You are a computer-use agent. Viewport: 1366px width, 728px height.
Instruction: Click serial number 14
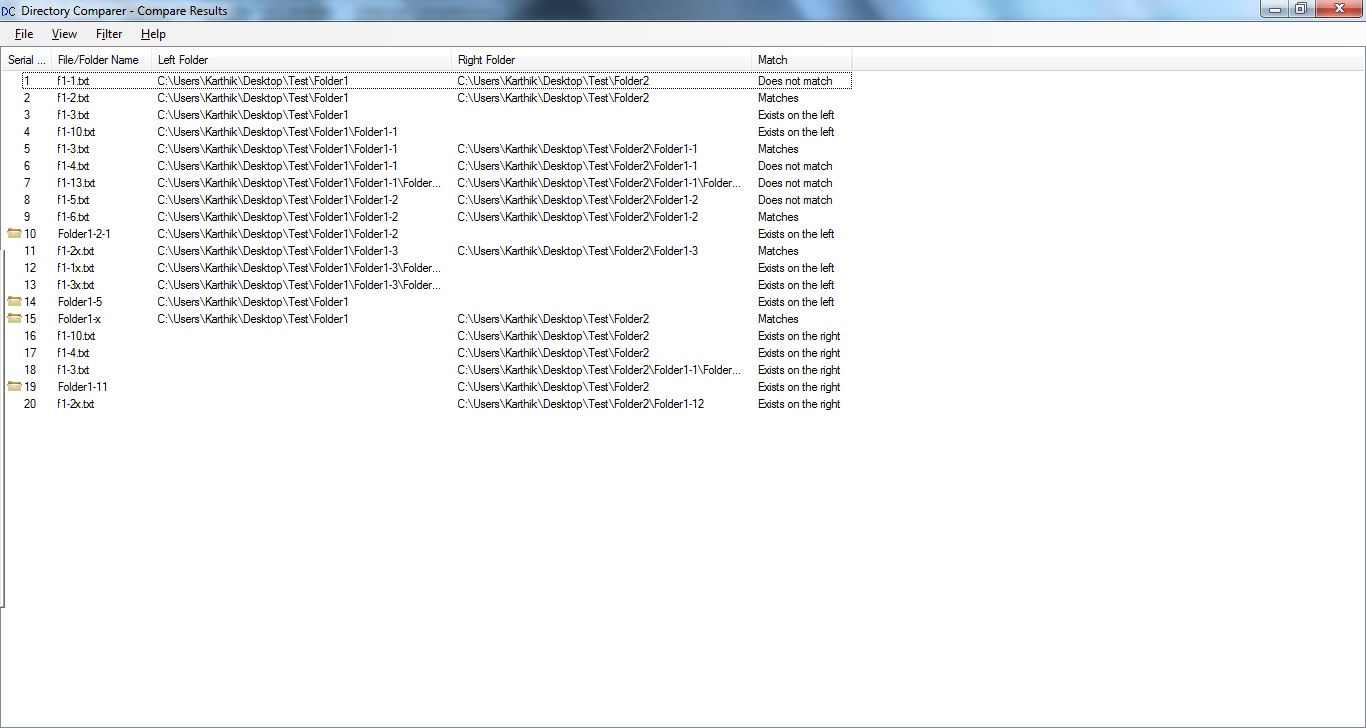30,302
